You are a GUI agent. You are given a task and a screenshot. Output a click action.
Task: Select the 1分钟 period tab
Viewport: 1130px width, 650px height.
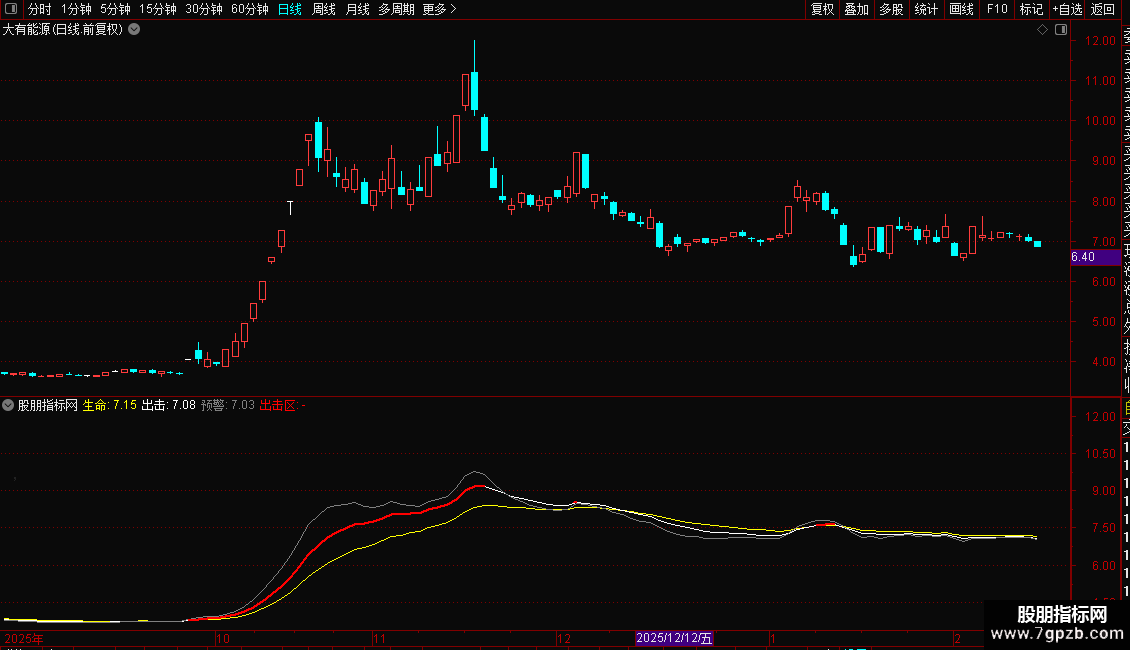click(x=76, y=9)
